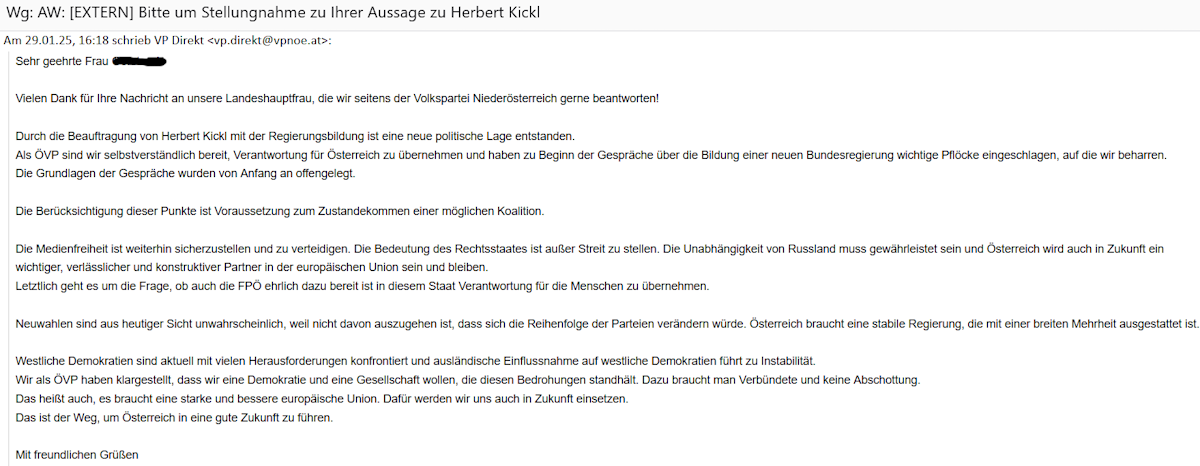1200x466 pixels.
Task: Click the closing Mit freundlichen Grüßen
Action: pos(77,454)
